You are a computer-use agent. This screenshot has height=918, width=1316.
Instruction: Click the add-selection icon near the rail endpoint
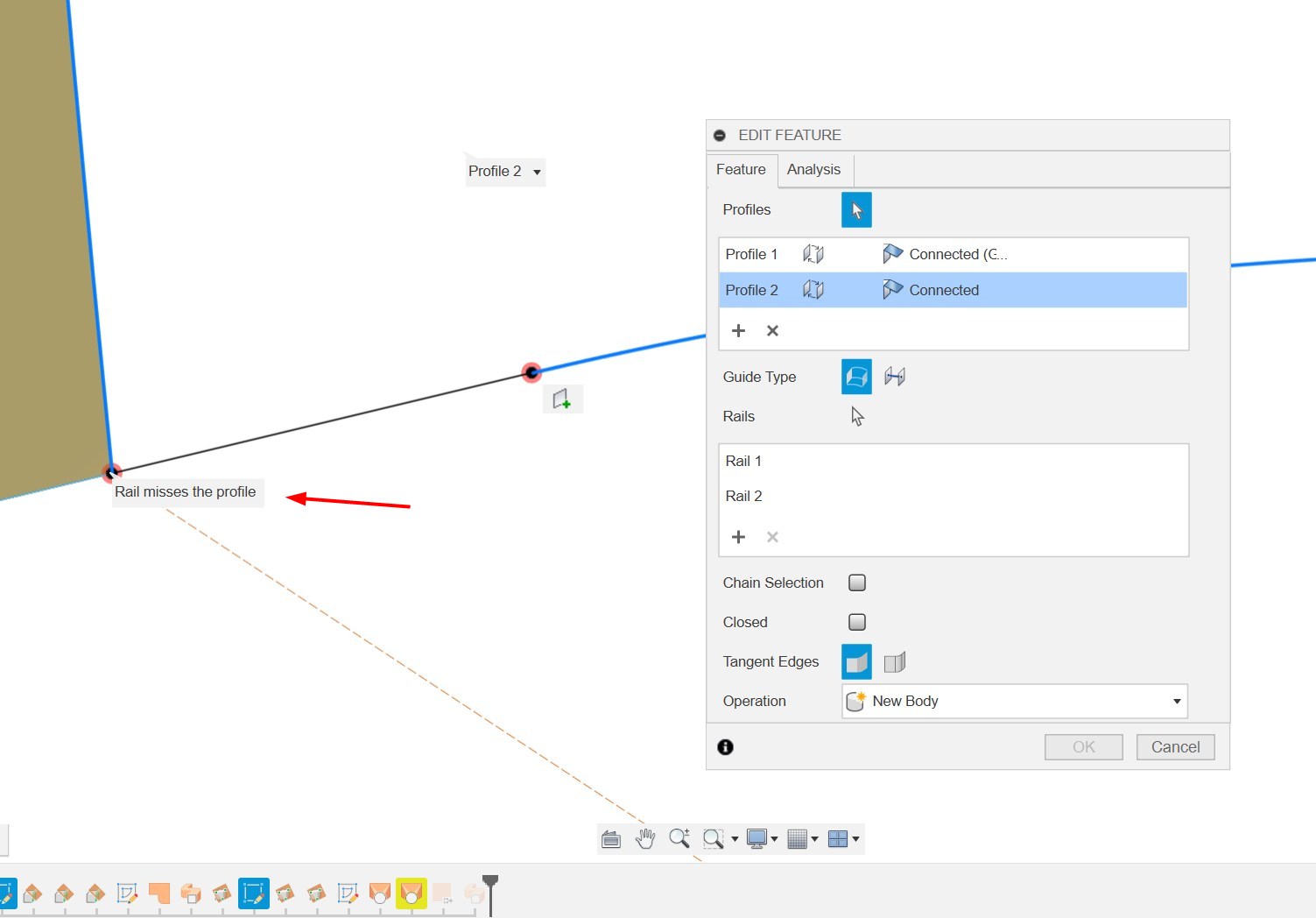[562, 399]
